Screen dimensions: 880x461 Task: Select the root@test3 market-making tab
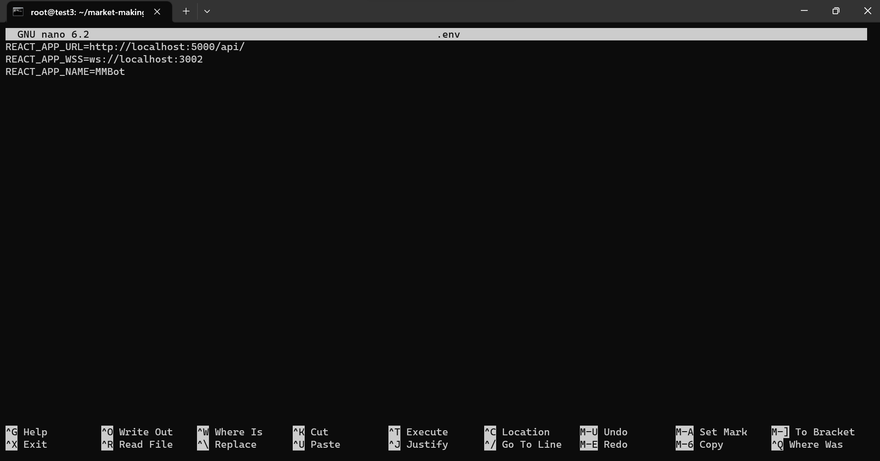click(x=87, y=11)
